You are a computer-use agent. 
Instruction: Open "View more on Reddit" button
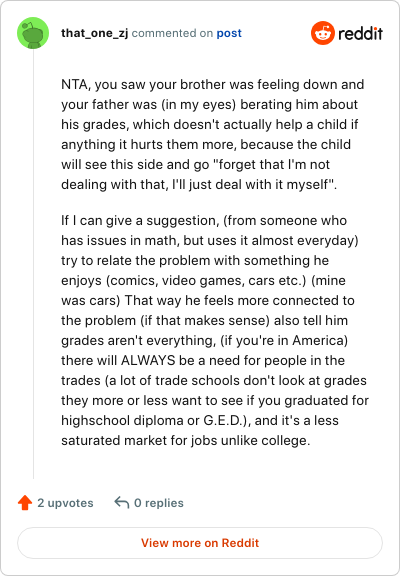[200, 543]
